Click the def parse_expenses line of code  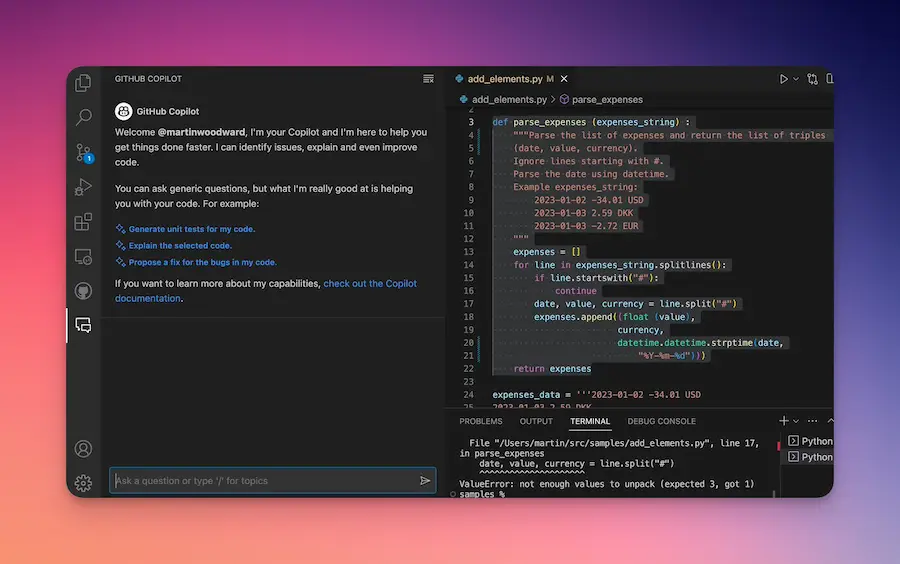click(591, 122)
